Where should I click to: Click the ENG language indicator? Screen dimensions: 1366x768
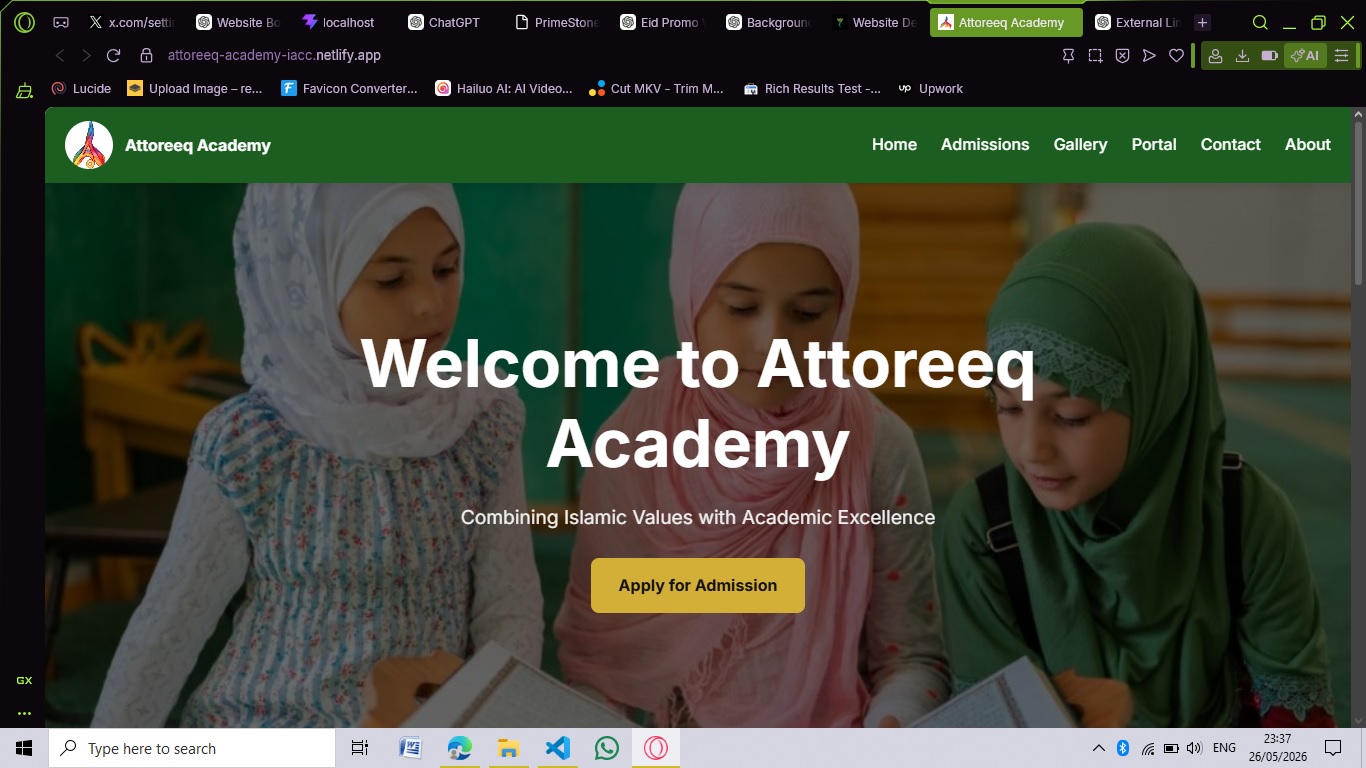pyautogui.click(x=1224, y=748)
